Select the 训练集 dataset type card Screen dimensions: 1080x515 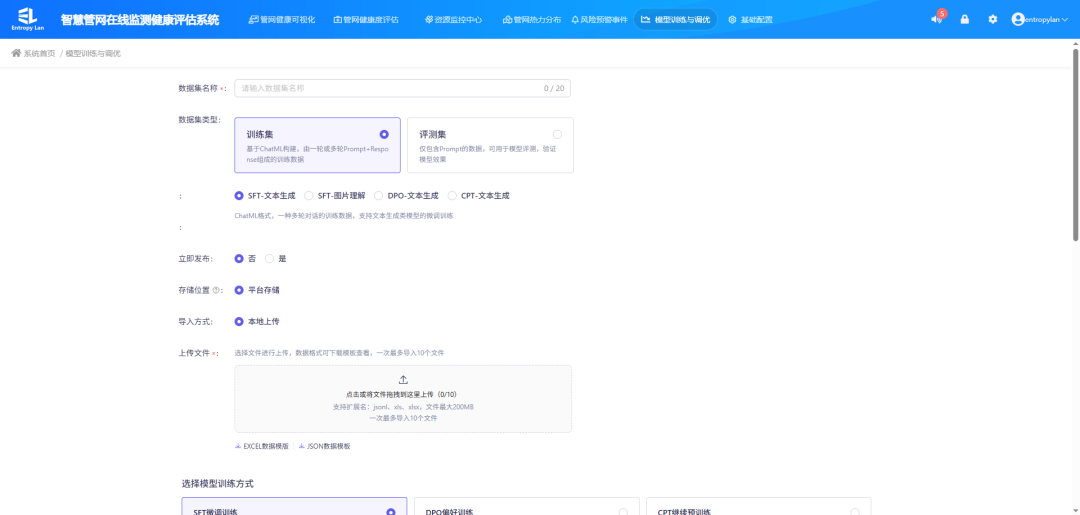point(318,145)
